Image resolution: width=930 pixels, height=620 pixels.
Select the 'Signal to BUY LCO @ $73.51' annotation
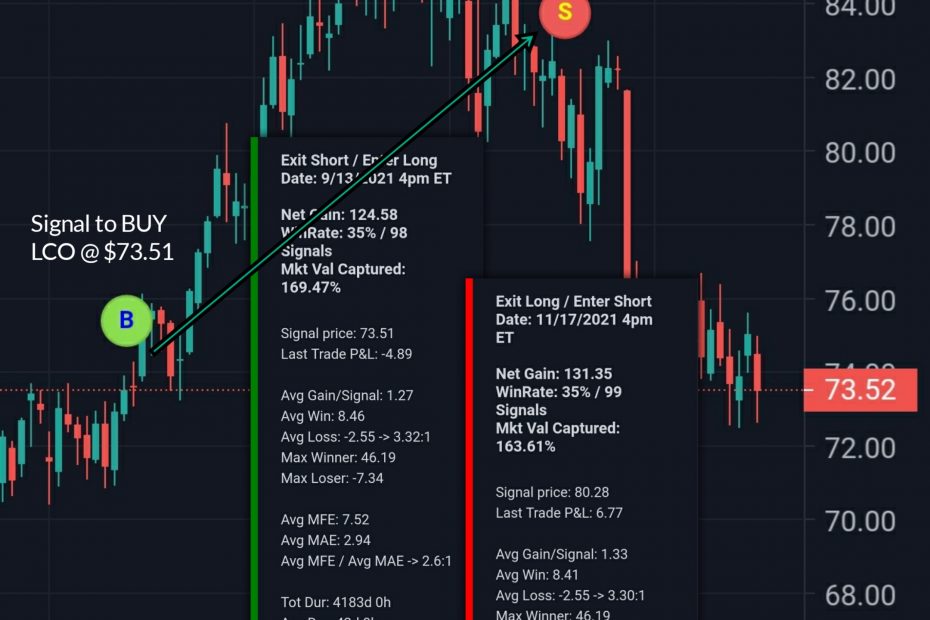click(x=102, y=237)
